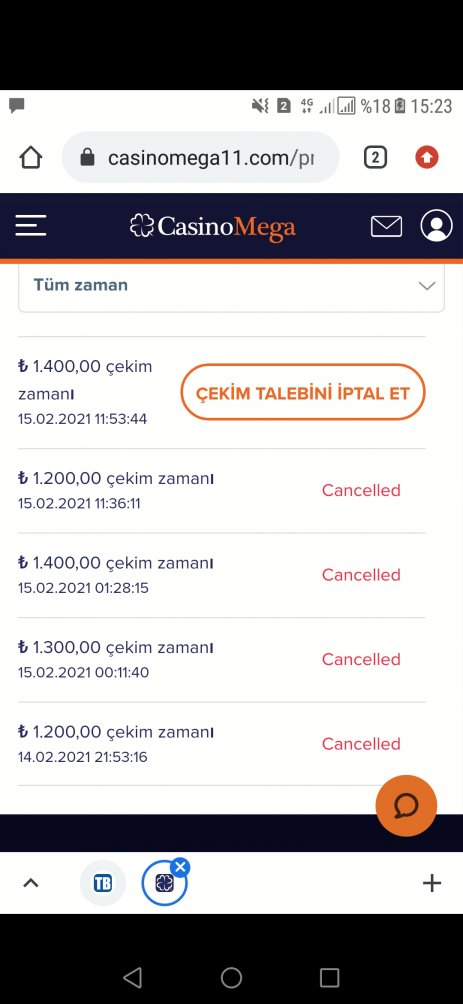Expand the bottom tab bar chevron
Image resolution: width=463 pixels, height=1004 pixels.
coord(31,884)
